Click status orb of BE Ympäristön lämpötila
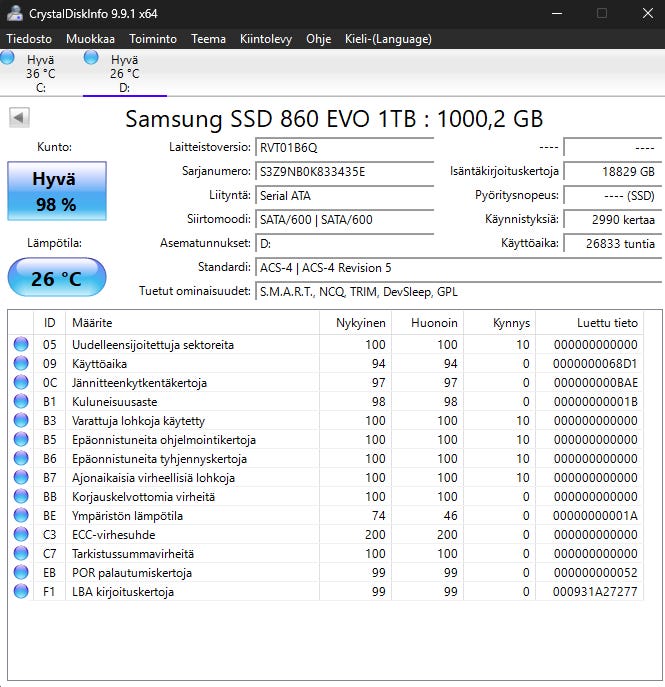Image resolution: width=665 pixels, height=687 pixels. 21,515
